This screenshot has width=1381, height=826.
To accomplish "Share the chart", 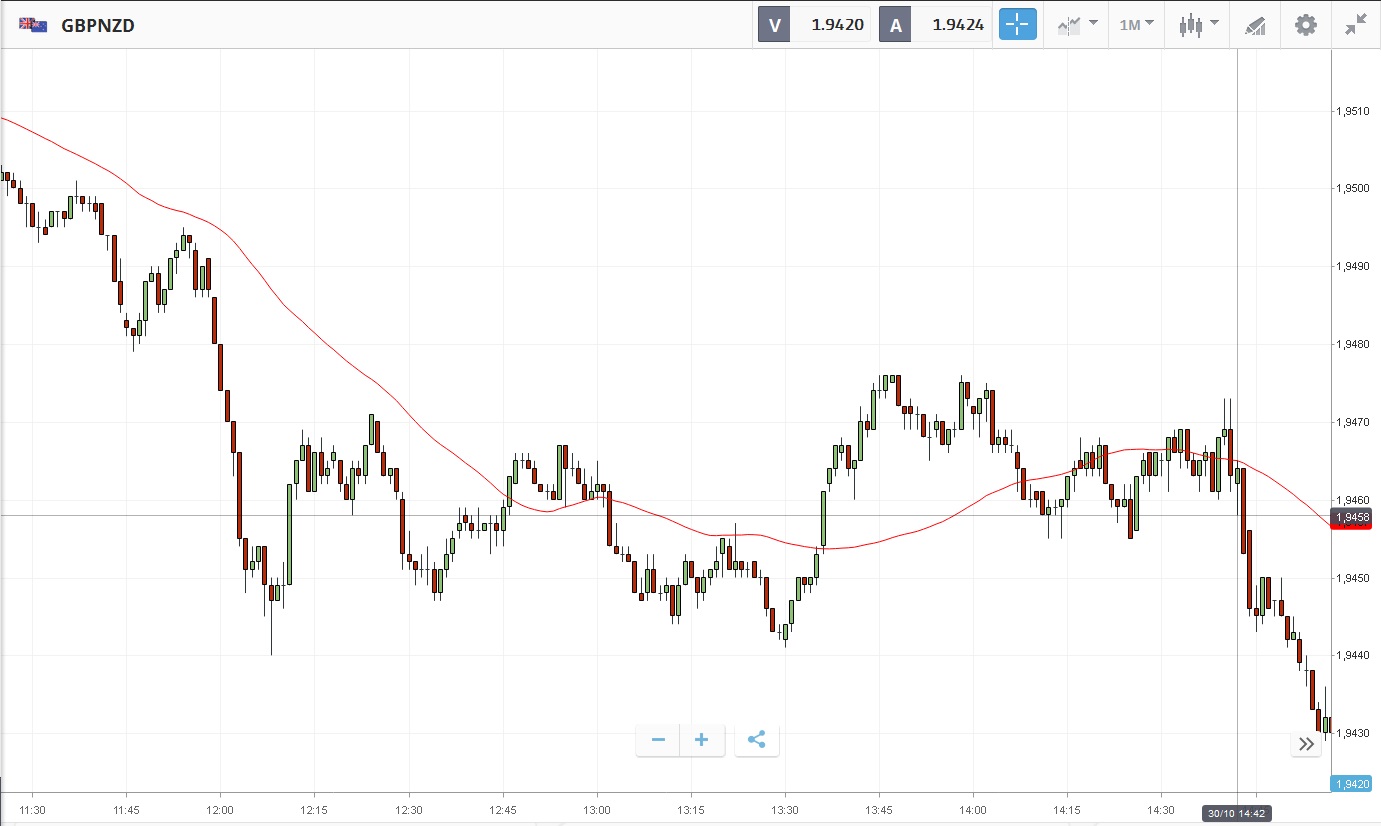I will 757,740.
